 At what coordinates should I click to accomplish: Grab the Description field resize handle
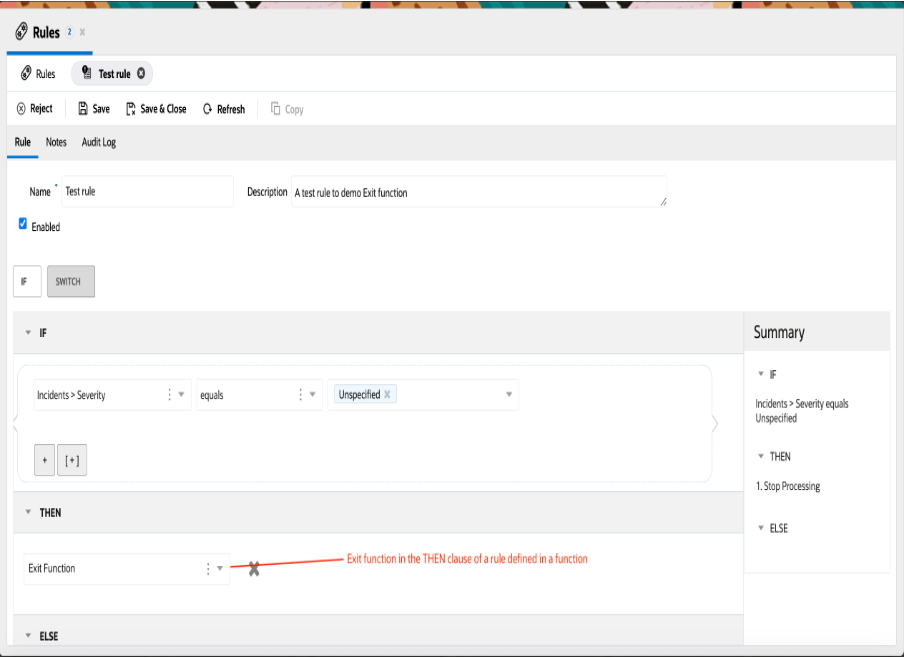664,202
